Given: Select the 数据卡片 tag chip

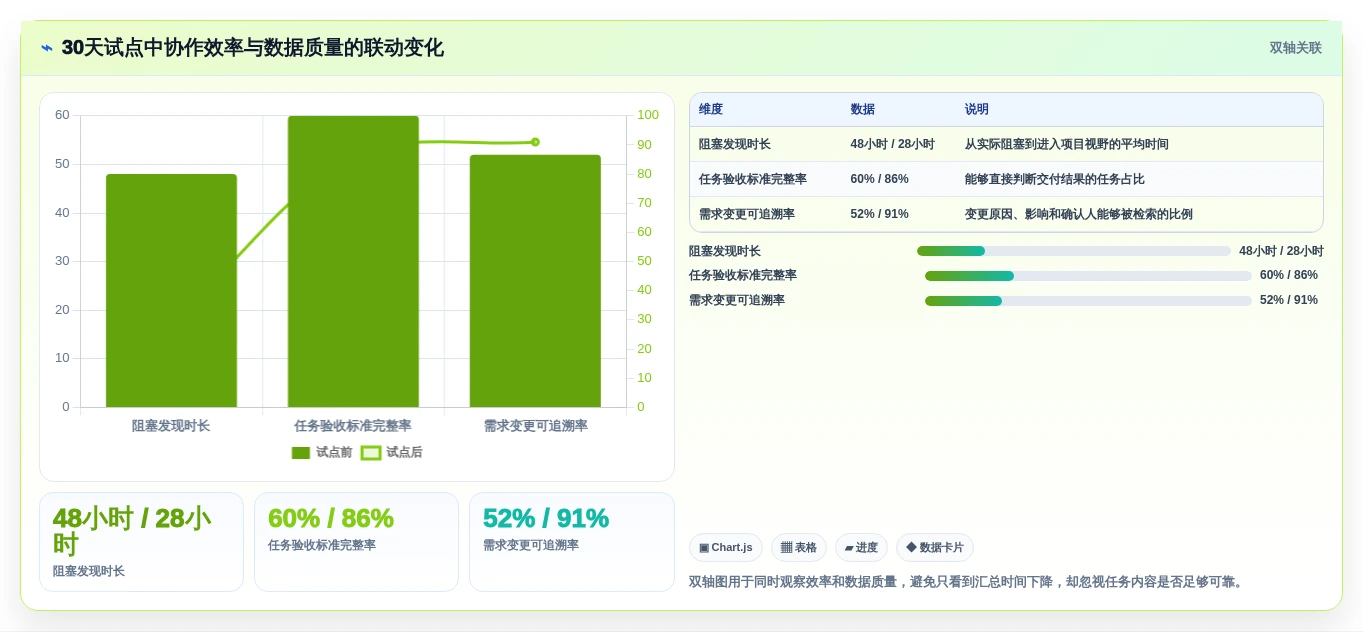Looking at the screenshot, I should coord(935,547).
